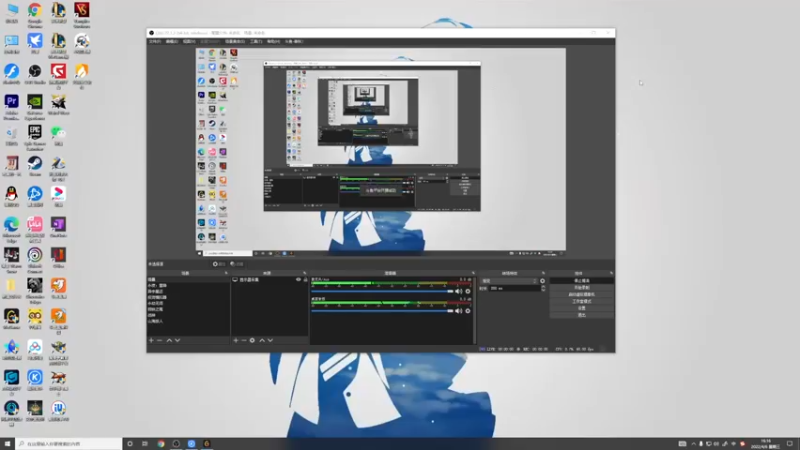
Task: Open transition properties gear icon
Action: click(x=542, y=281)
